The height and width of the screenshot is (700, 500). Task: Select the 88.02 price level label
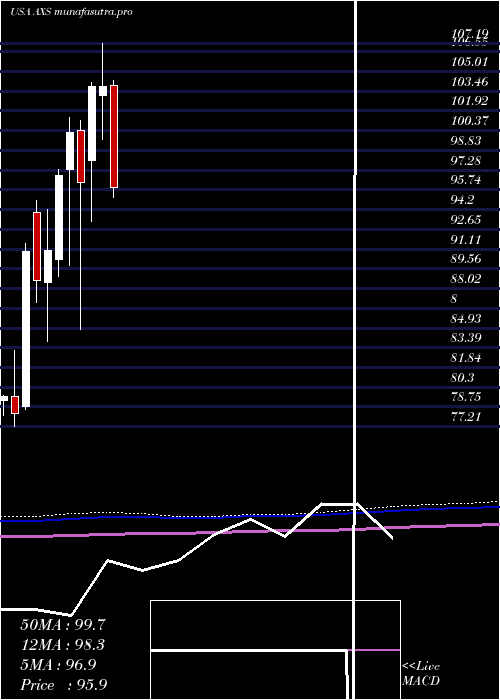[466, 279]
